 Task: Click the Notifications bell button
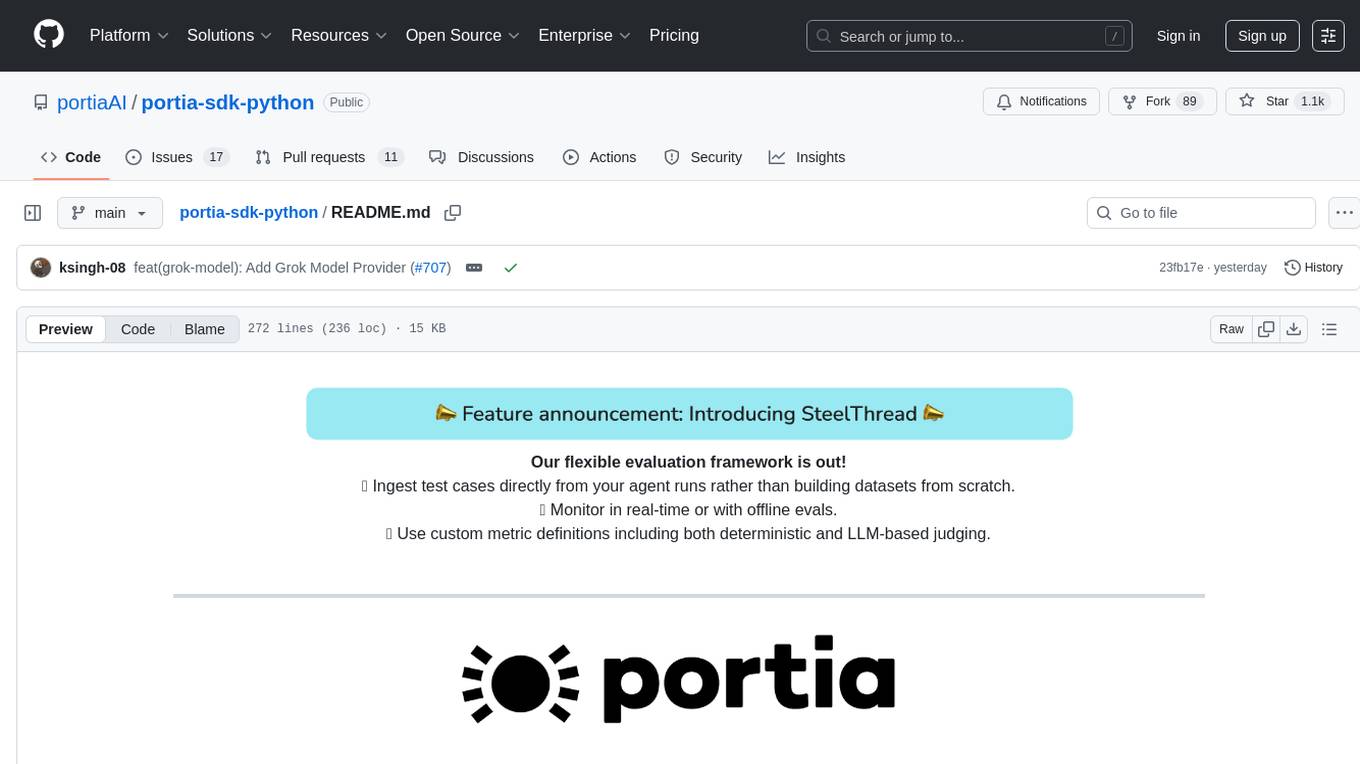point(1041,101)
